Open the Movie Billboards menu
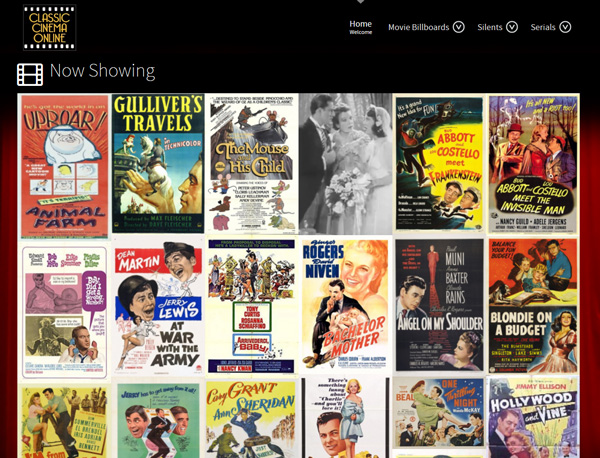Image resolution: width=600 pixels, height=458 pixels. 419,27
